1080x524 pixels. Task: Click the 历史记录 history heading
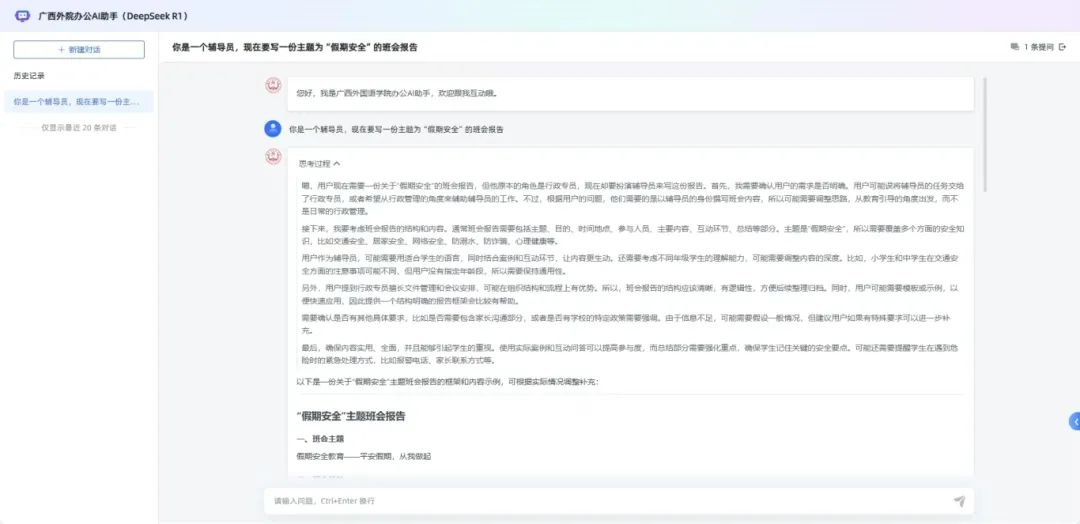pos(29,76)
